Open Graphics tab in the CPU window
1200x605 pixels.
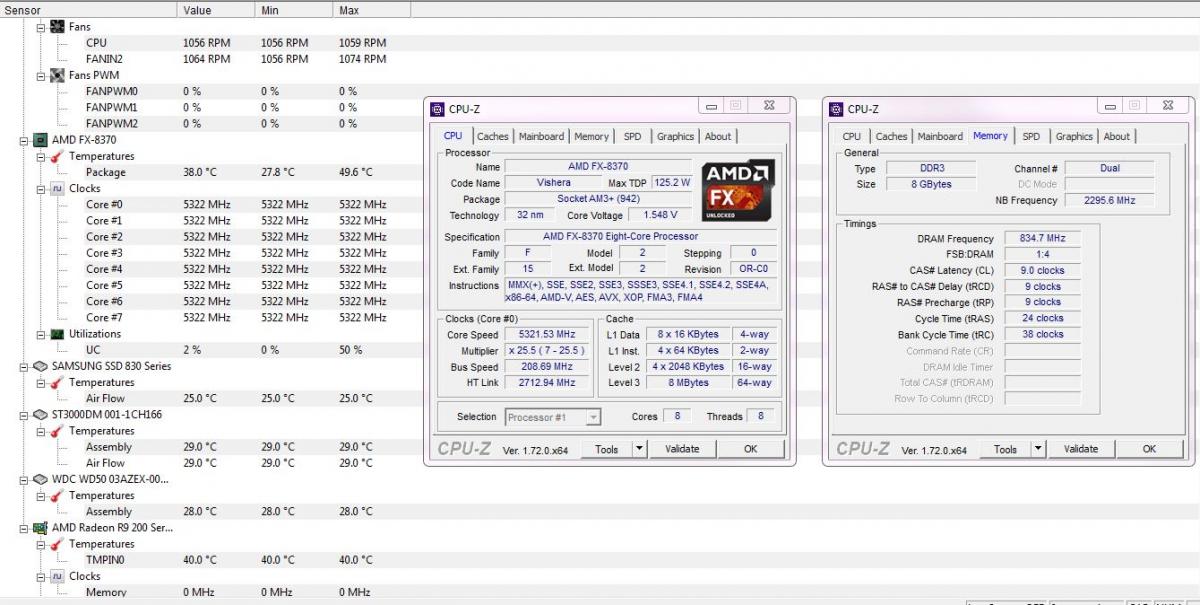675,136
